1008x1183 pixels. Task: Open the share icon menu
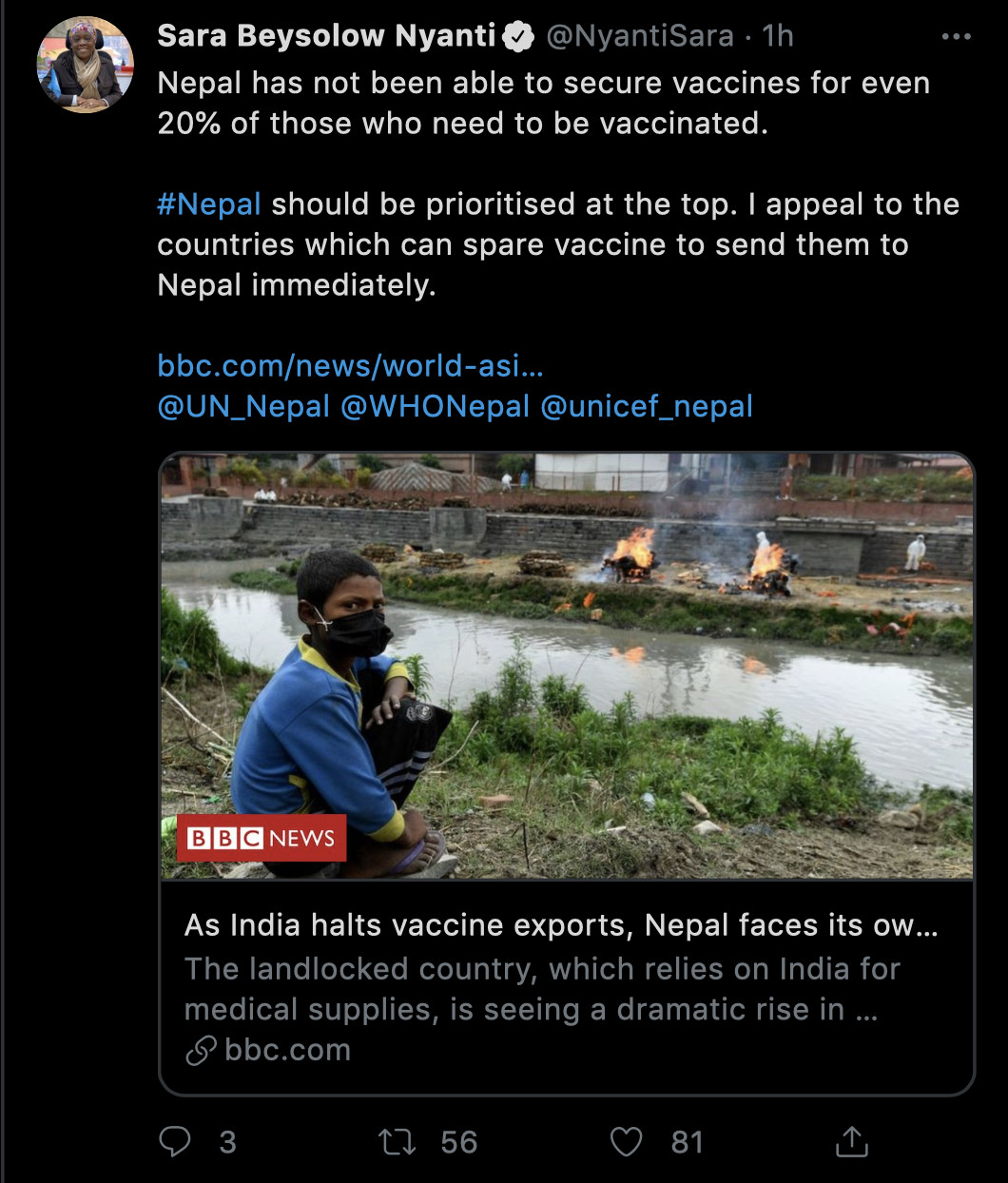(x=851, y=1141)
